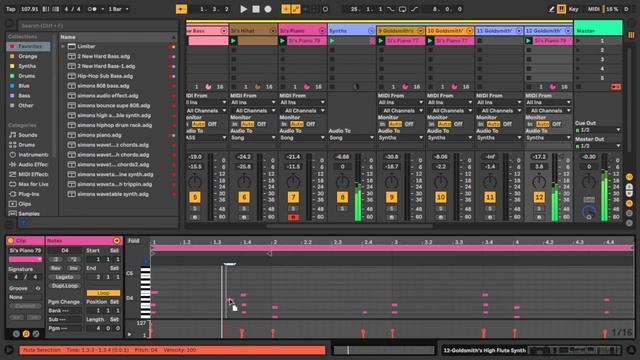640x360 pixels.
Task: Launch the clip on Si's Hihat track
Action: [233, 41]
